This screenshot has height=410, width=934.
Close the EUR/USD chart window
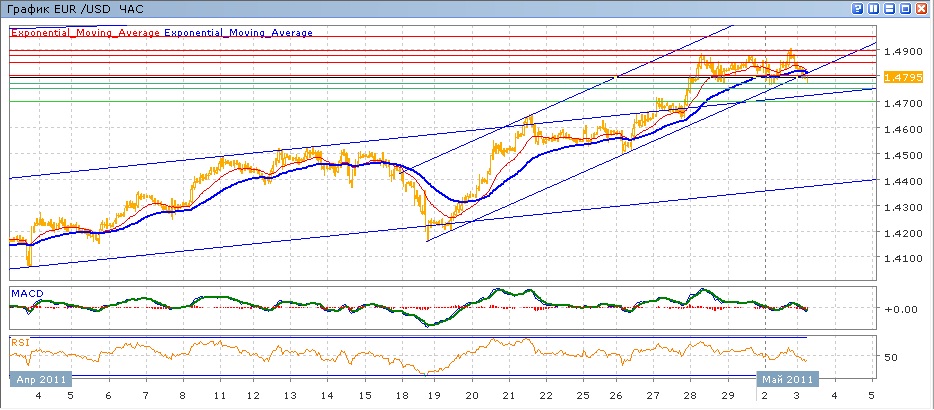(920, 8)
